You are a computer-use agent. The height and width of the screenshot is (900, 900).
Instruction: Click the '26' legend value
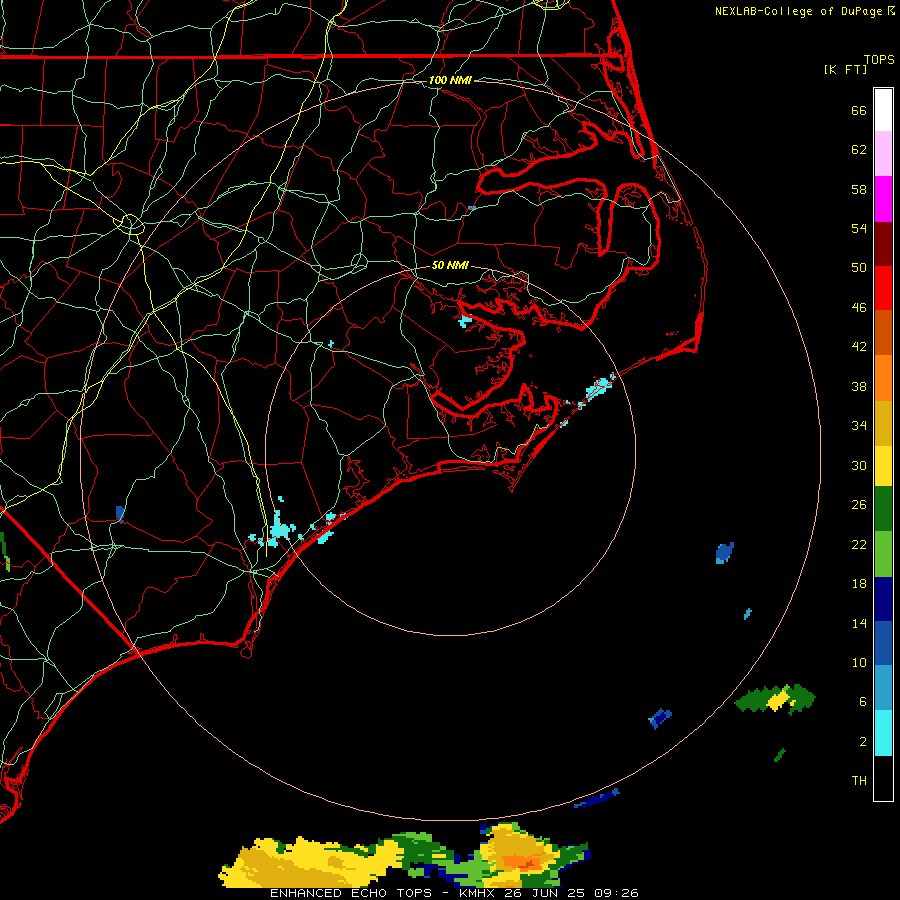[859, 505]
